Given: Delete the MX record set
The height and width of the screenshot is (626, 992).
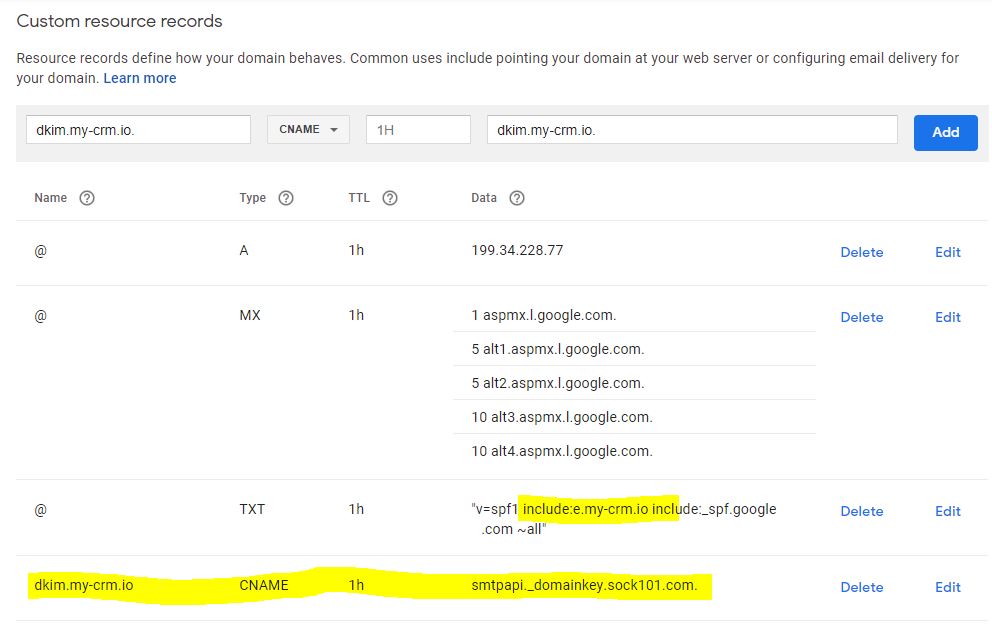Looking at the screenshot, I should pyautogui.click(x=862, y=317).
